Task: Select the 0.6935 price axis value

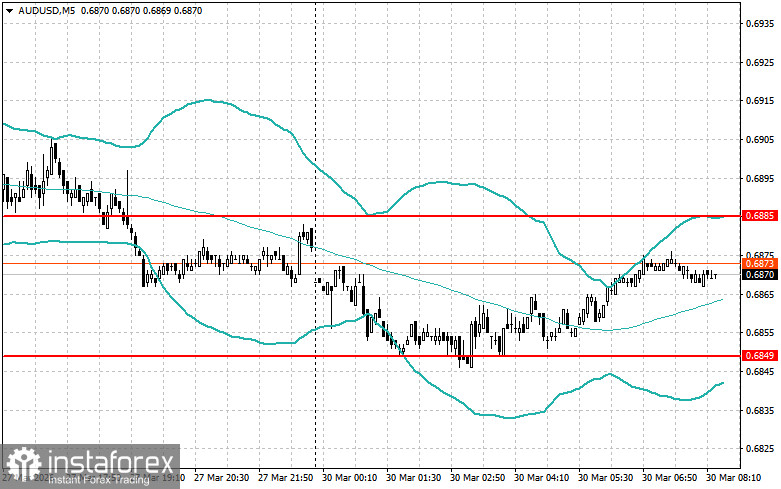Action: click(x=760, y=23)
